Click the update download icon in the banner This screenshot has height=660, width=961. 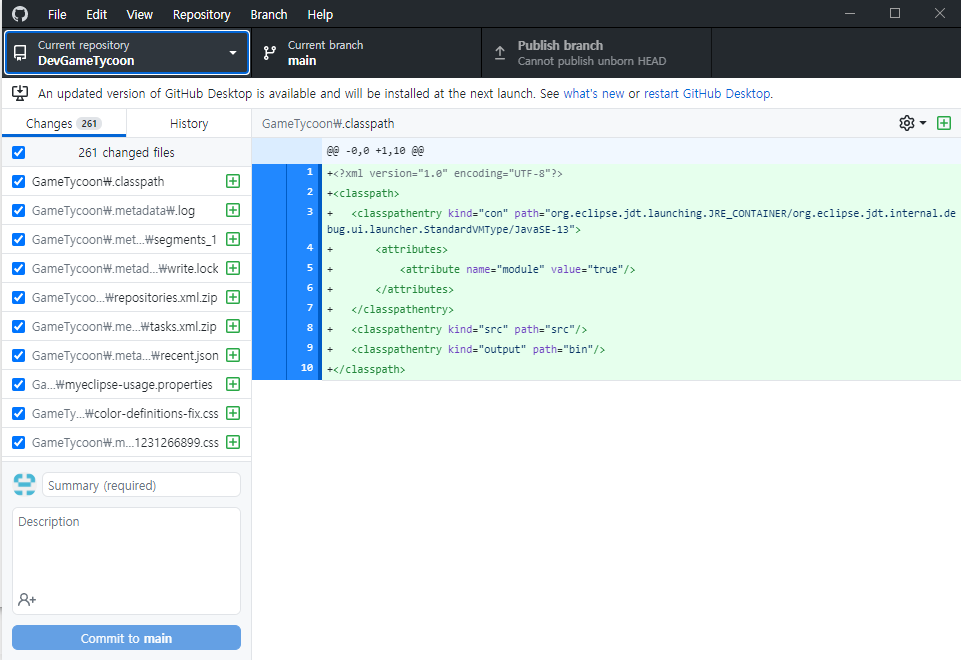20,93
